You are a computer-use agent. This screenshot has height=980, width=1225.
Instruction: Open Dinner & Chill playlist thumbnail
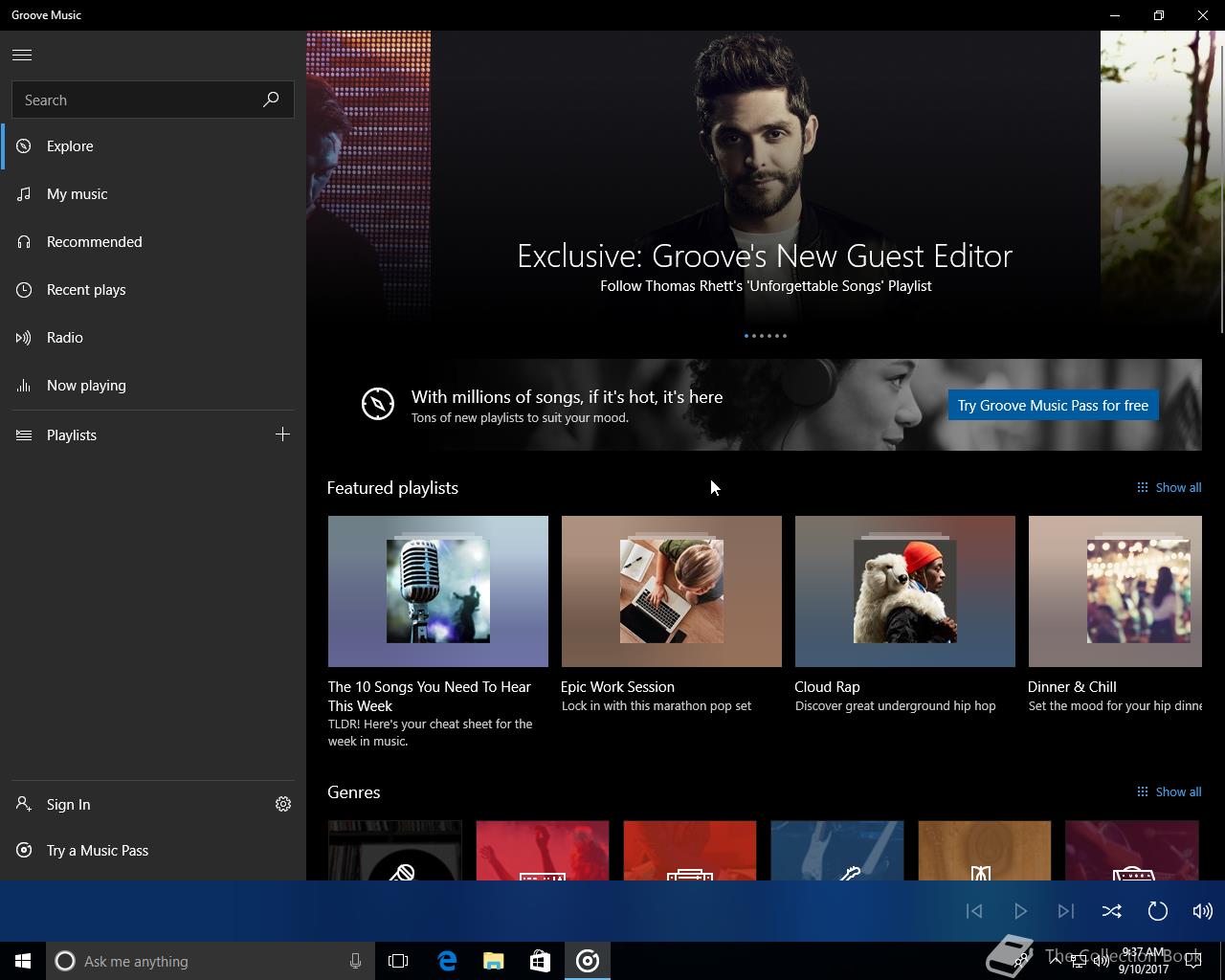pos(1115,591)
